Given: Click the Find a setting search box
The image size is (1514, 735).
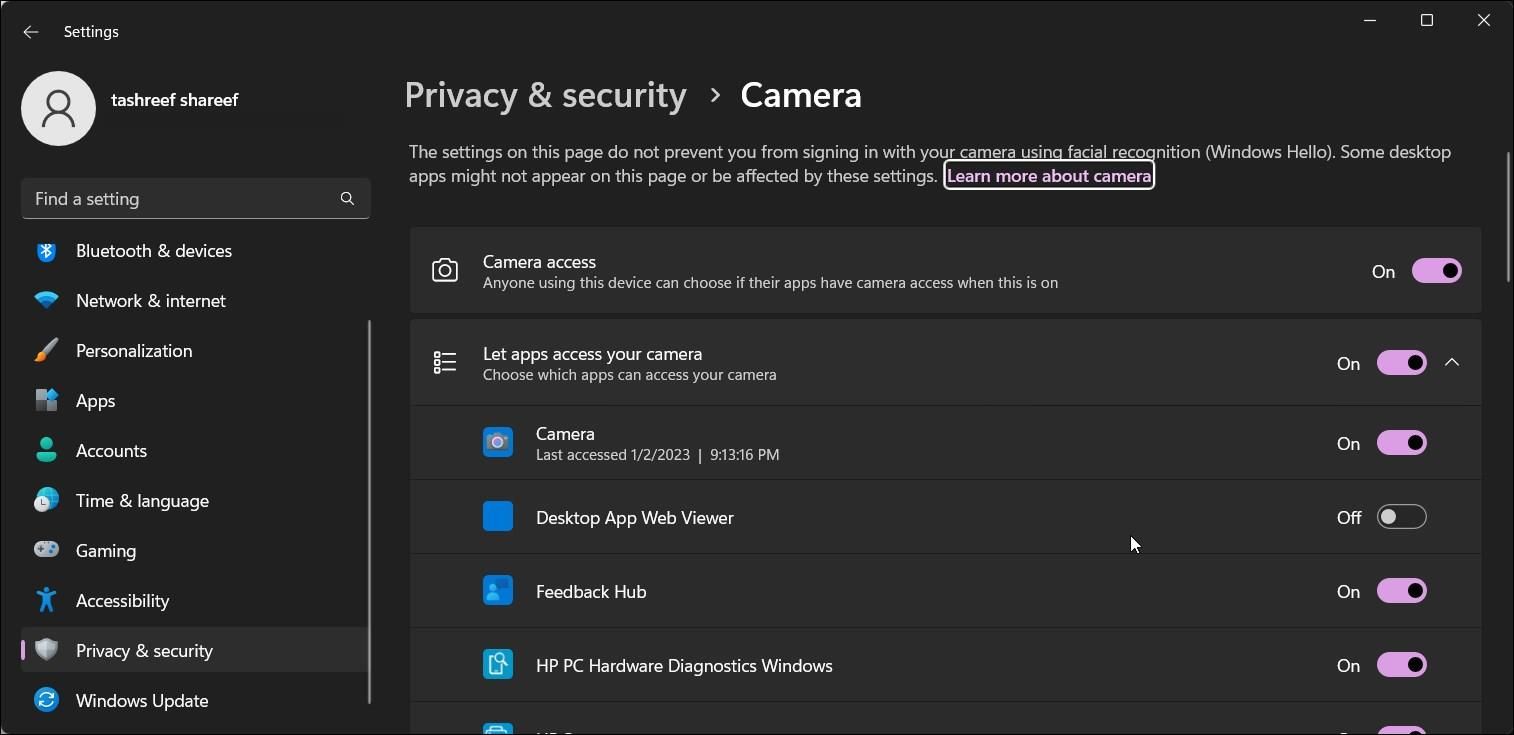Looking at the screenshot, I should (x=180, y=199).
